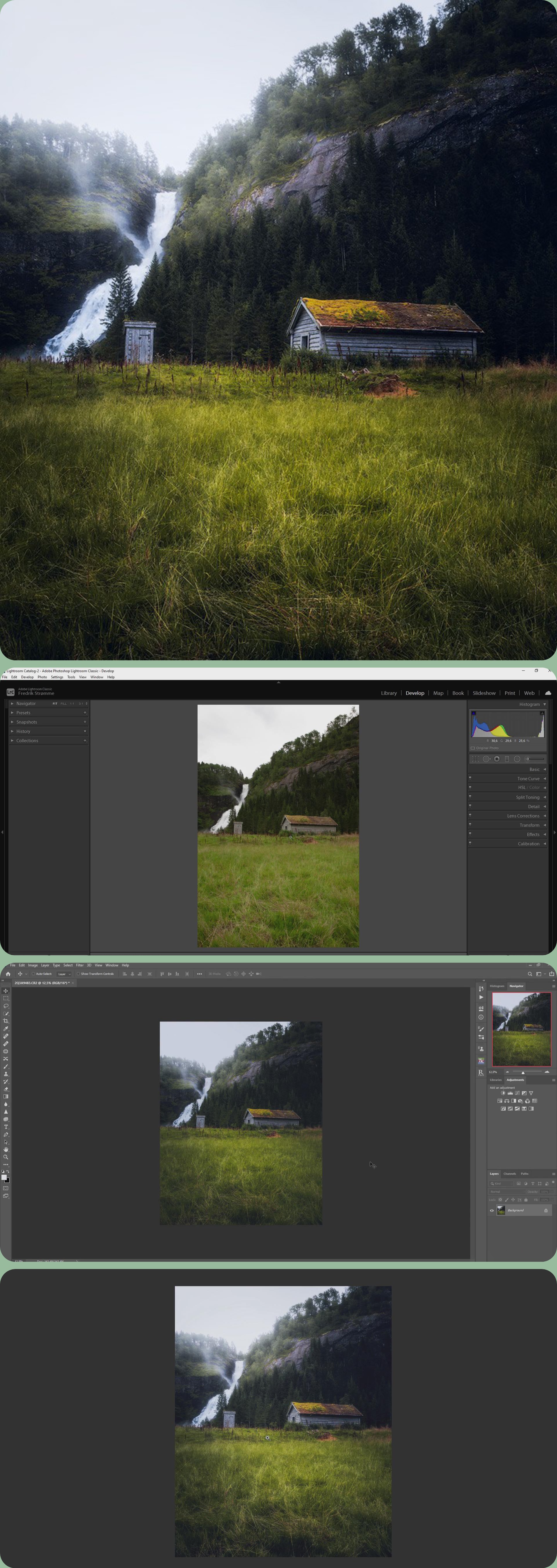Open the Slideshow module
This screenshot has height=1568, width=557.
coord(484,693)
